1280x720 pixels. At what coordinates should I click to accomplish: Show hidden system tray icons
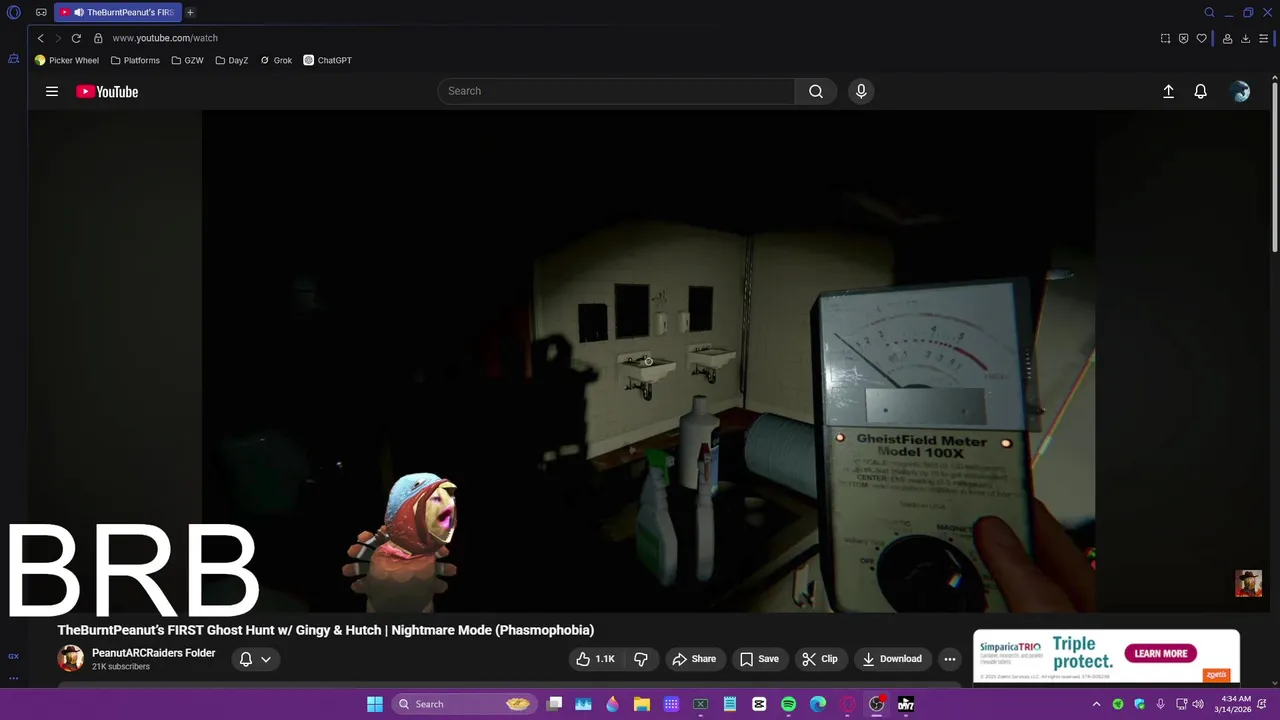(1097, 704)
